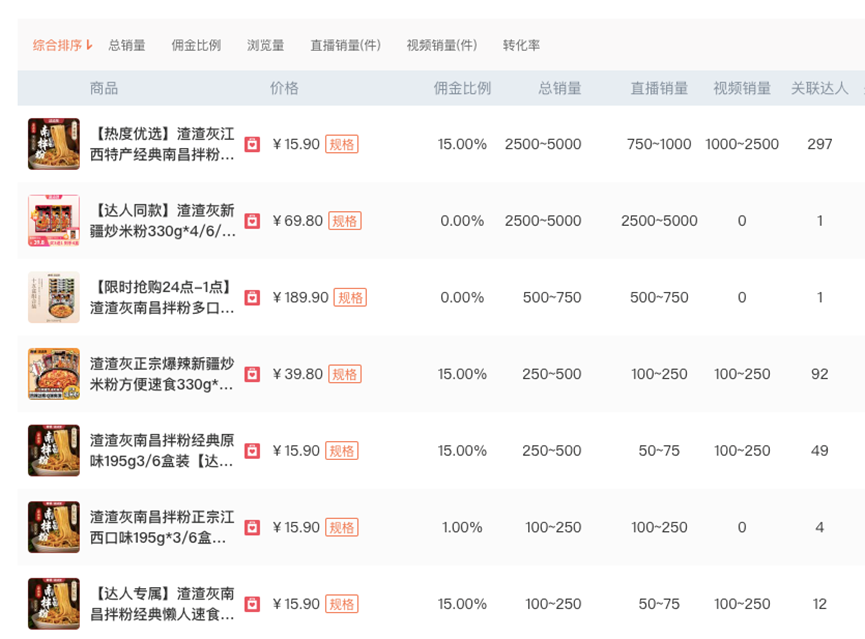Open the 【热度优选】渣渣灰江西特产 product title
865x639 pixels.
pyautogui.click(x=162, y=144)
